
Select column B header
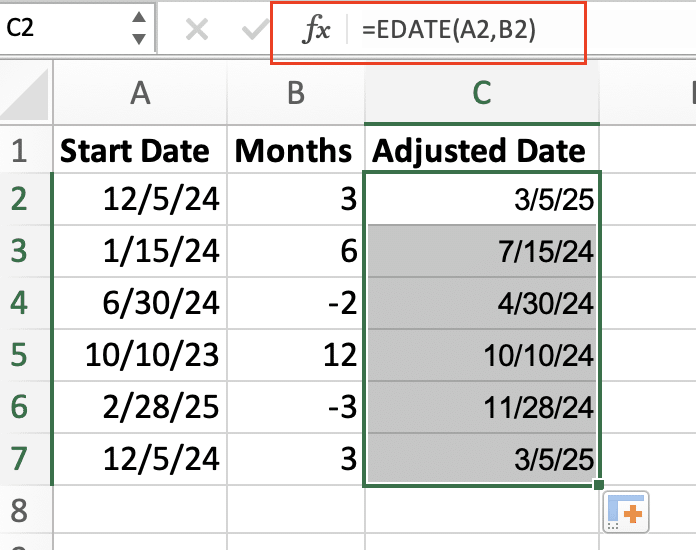295,93
